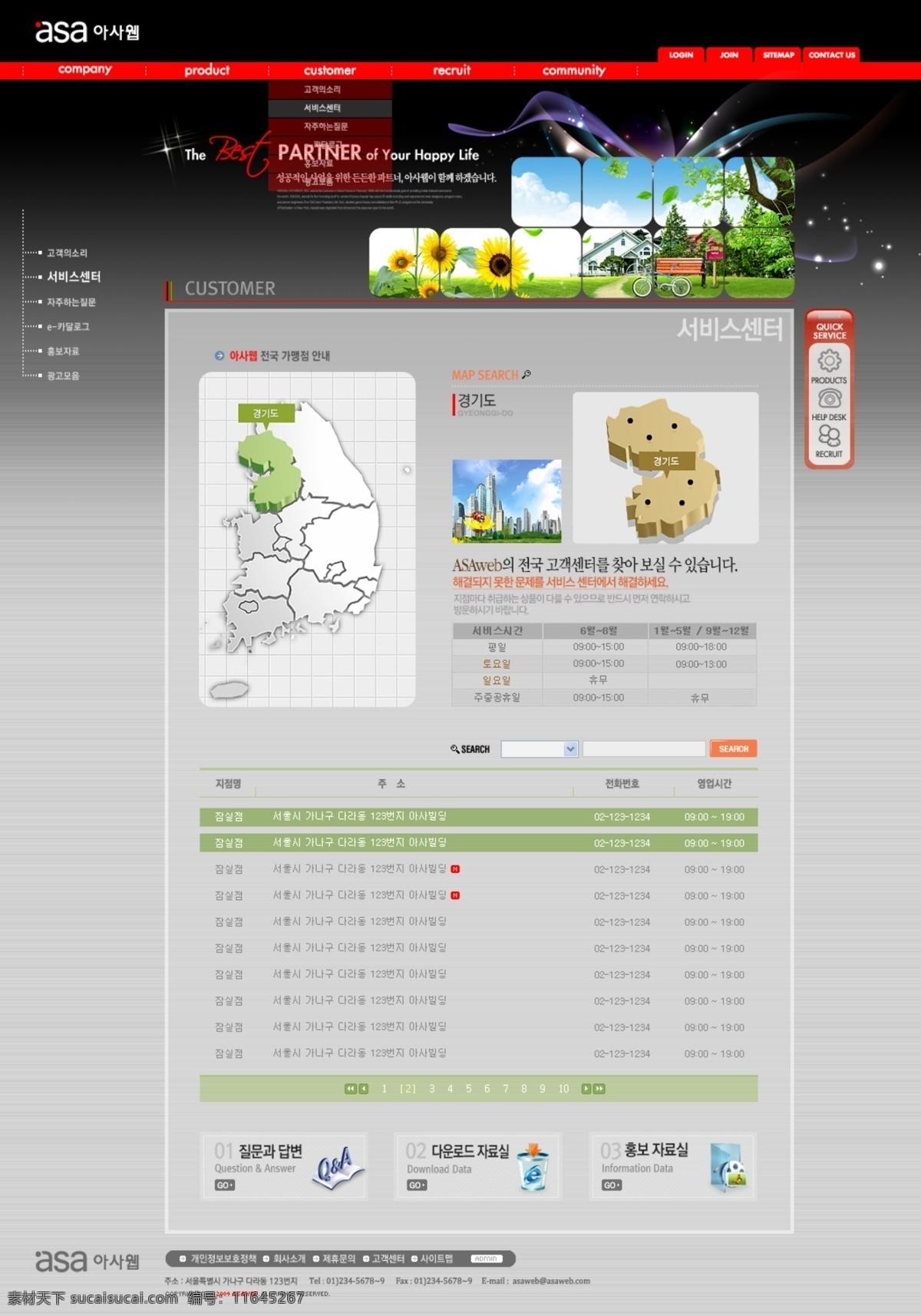Open the company menu
The width and height of the screenshot is (921, 1316).
click(84, 70)
